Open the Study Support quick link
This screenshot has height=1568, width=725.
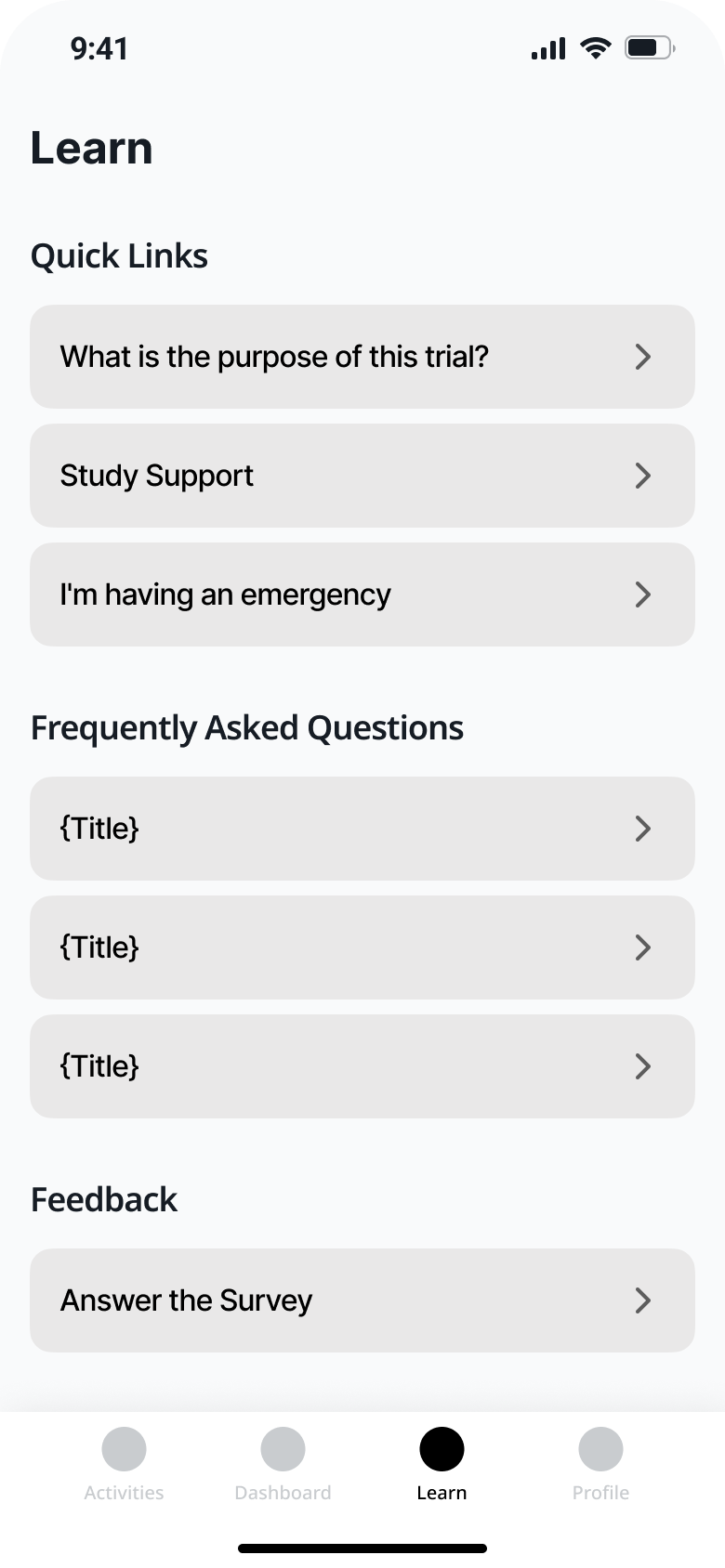click(157, 476)
